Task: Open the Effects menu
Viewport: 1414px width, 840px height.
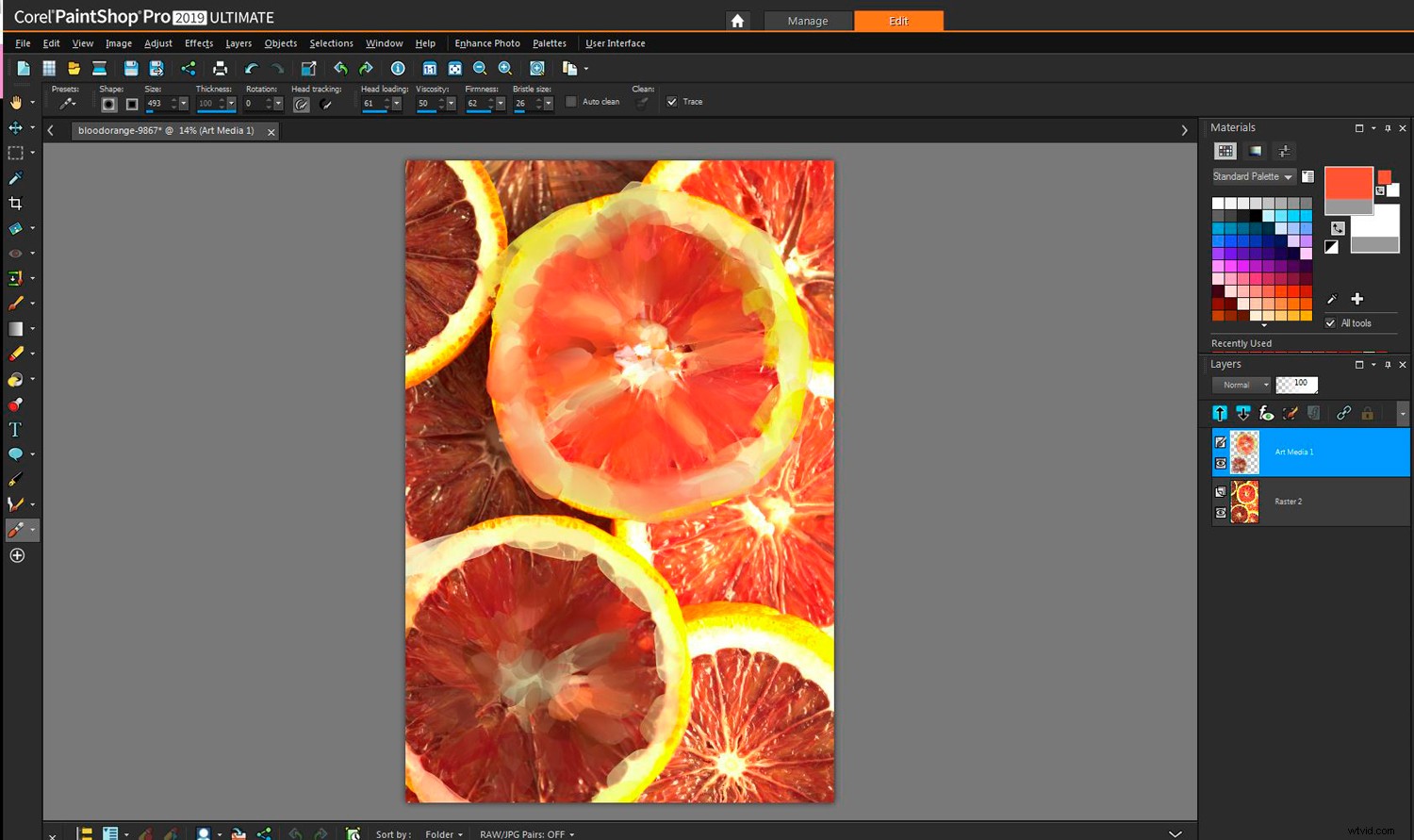Action: coord(198,43)
